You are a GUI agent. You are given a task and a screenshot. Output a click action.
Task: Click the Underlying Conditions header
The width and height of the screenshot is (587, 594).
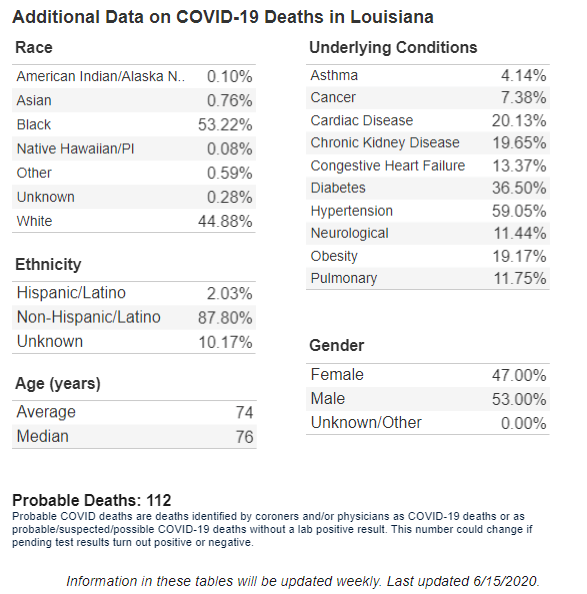(393, 48)
